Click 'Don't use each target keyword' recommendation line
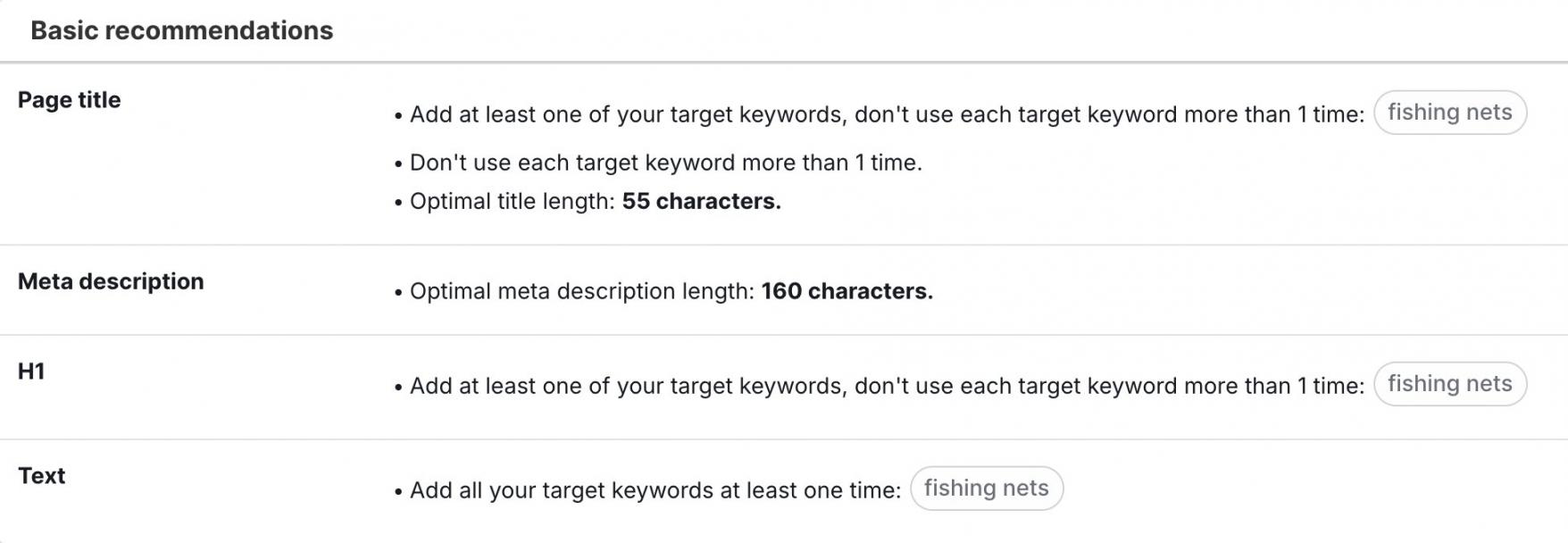The image size is (1568, 543). pyautogui.click(x=666, y=163)
